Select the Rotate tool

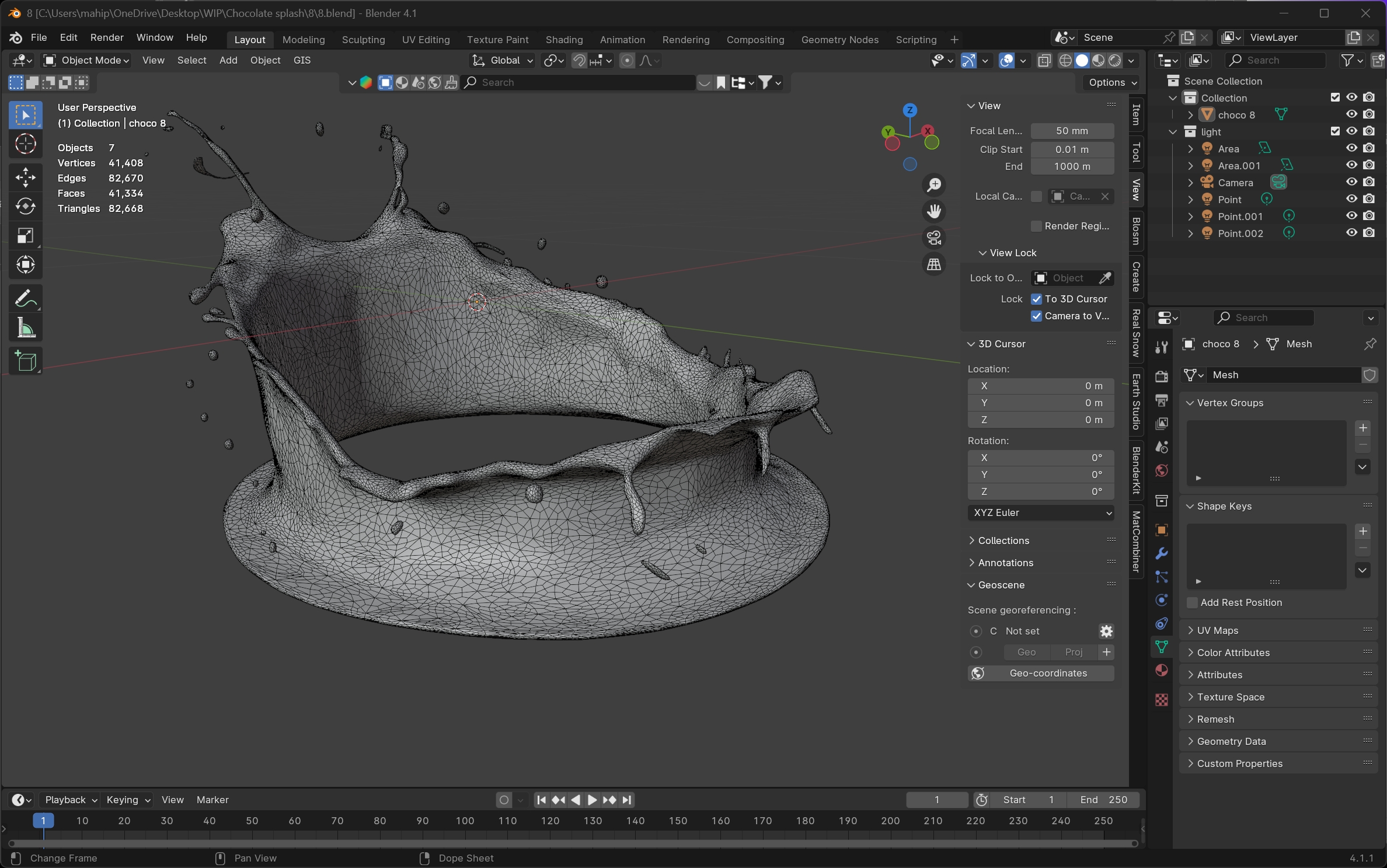25,207
